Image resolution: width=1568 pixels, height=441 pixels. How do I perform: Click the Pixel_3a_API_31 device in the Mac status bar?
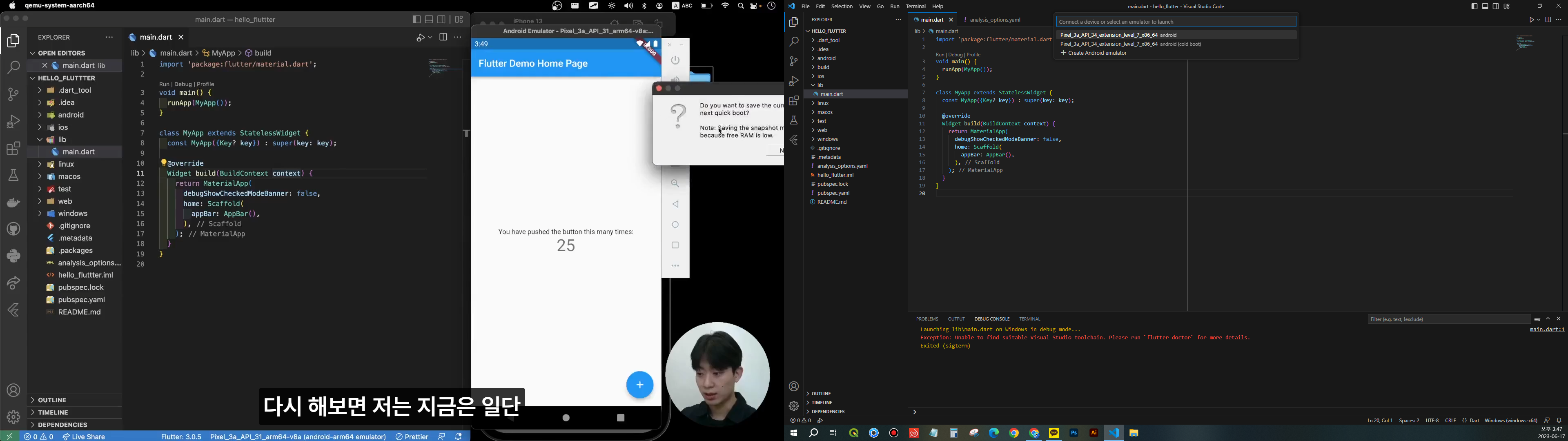pyautogui.click(x=298, y=437)
